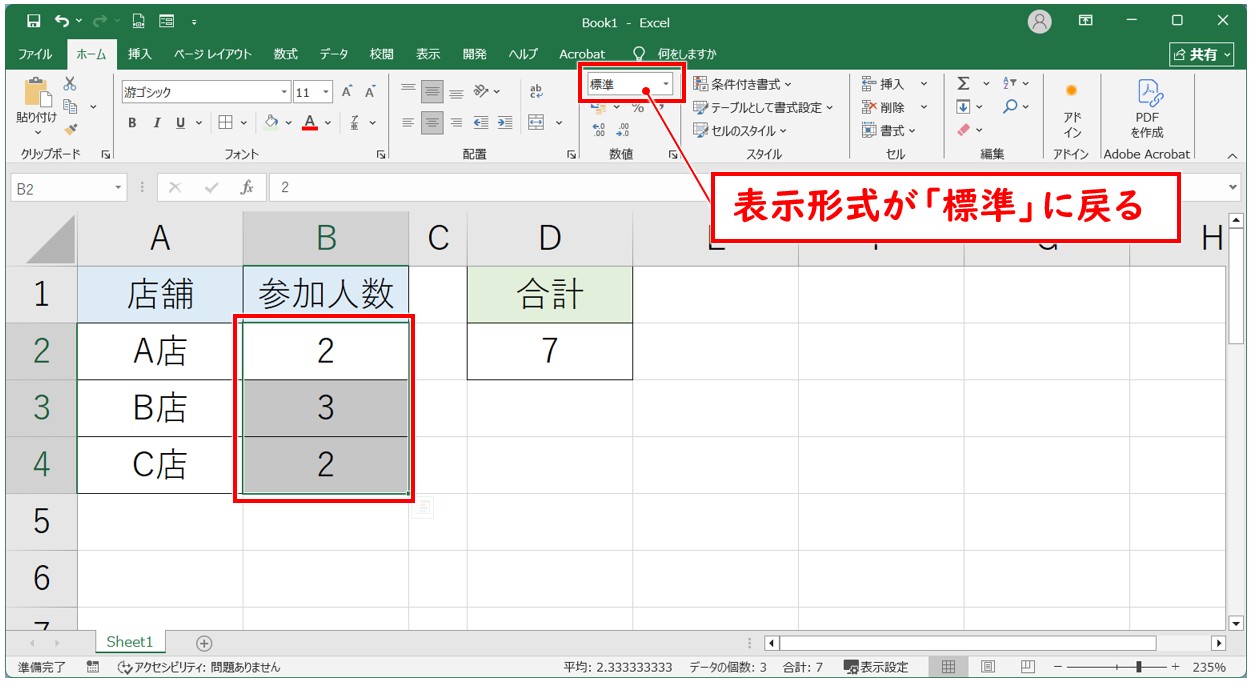Apply borders to the cells
The height and width of the screenshot is (685, 1252).
tap(226, 122)
